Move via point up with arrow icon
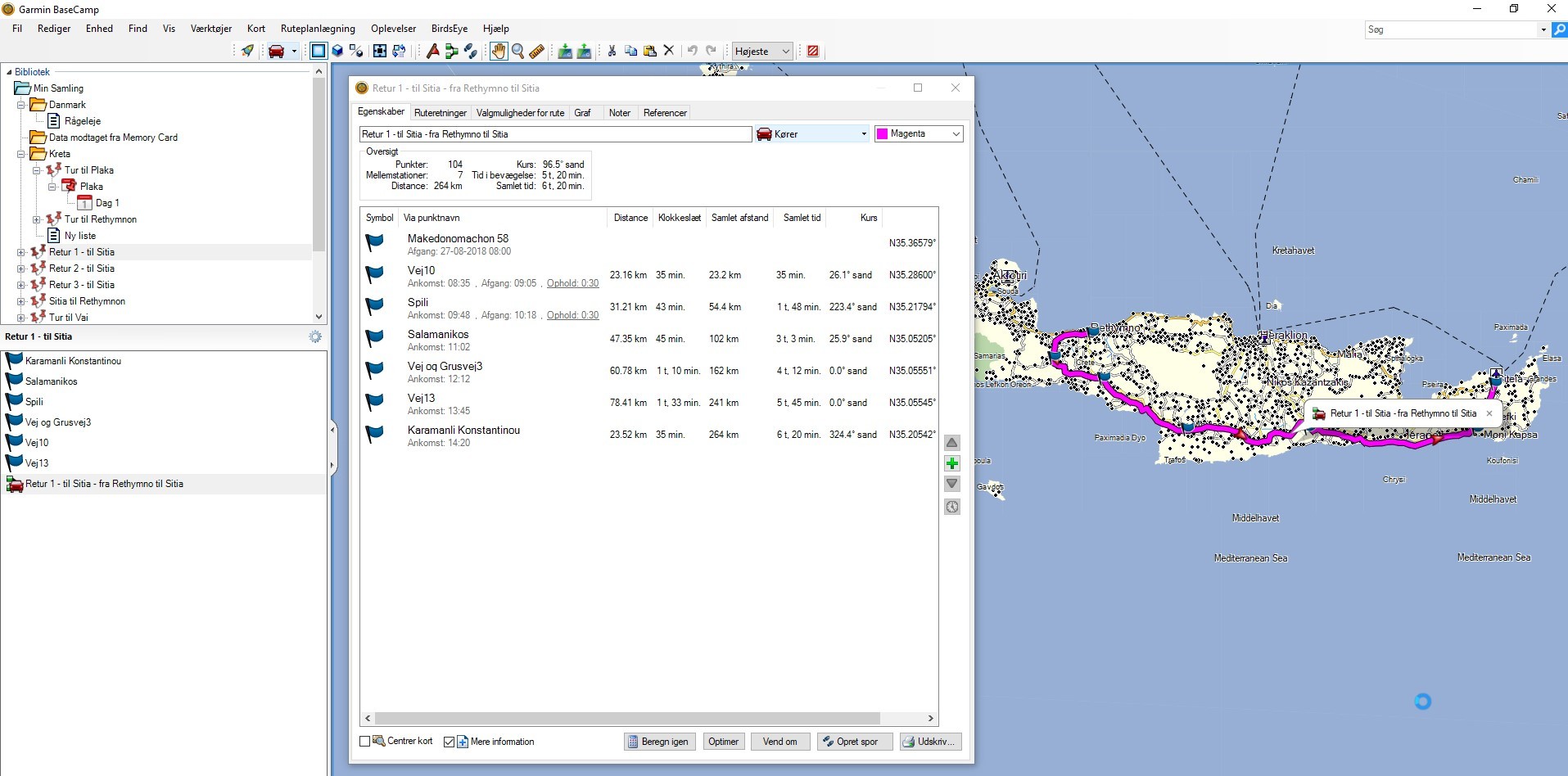The width and height of the screenshot is (1568, 776). (952, 443)
